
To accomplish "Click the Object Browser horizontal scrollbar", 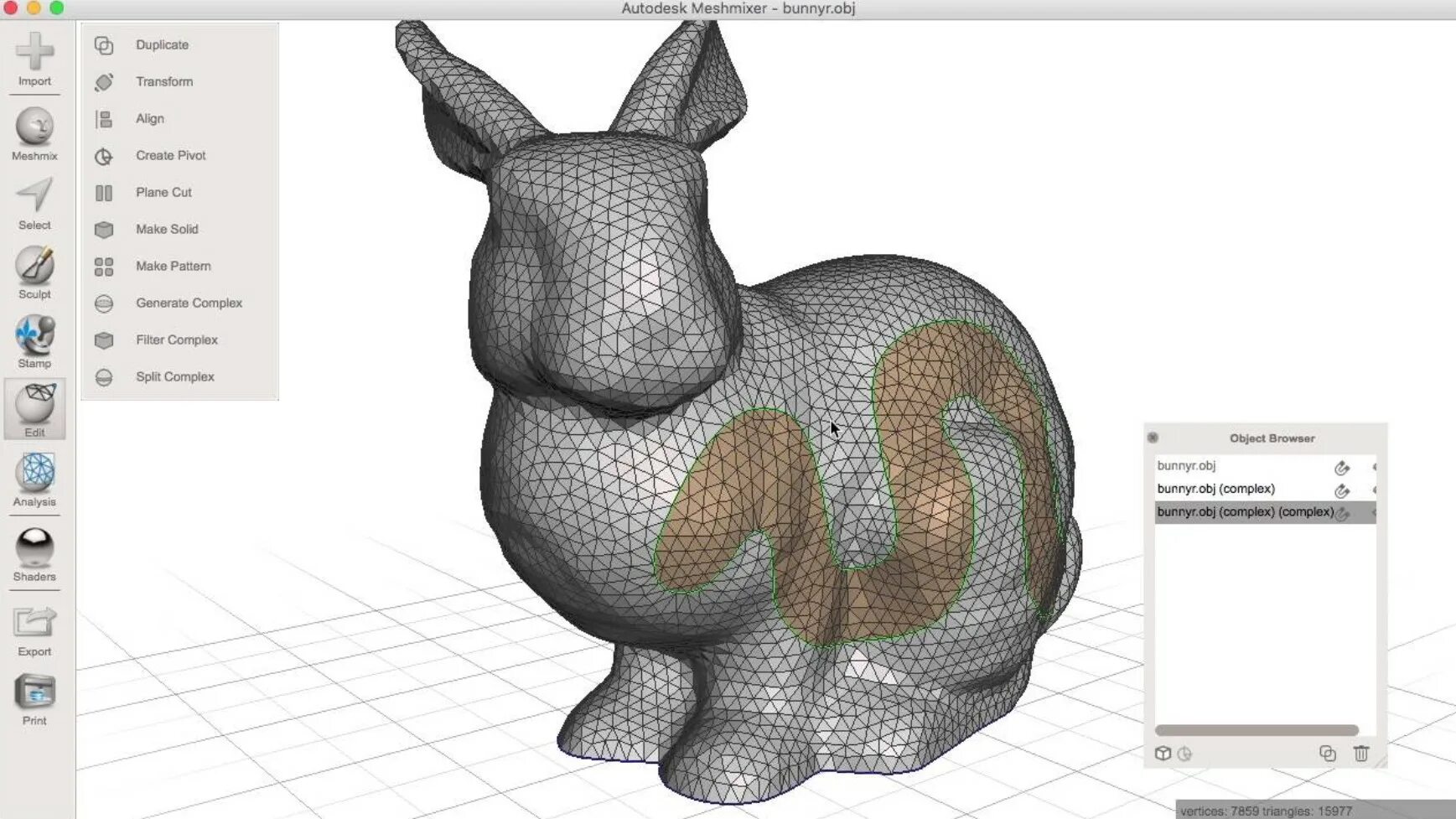I will click(x=1257, y=730).
